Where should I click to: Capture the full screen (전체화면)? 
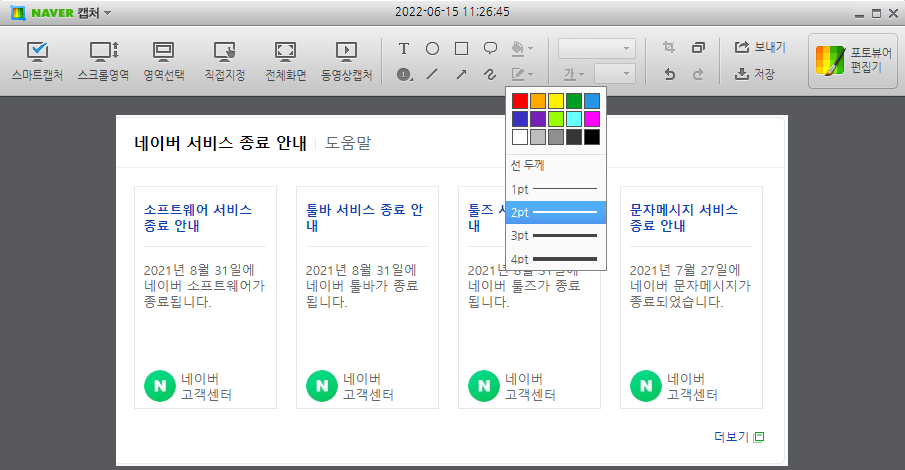(x=285, y=61)
